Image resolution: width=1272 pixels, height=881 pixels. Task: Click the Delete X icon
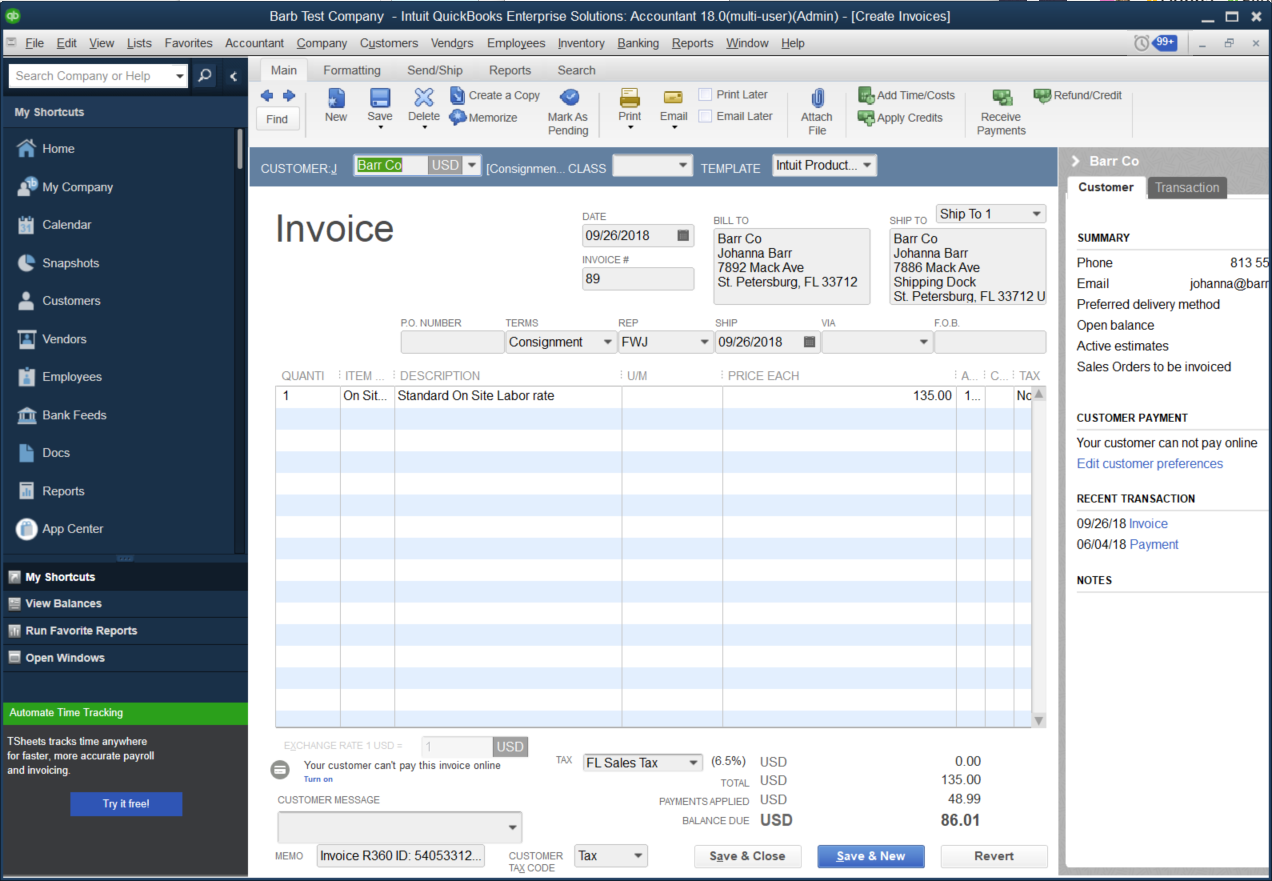coord(424,97)
